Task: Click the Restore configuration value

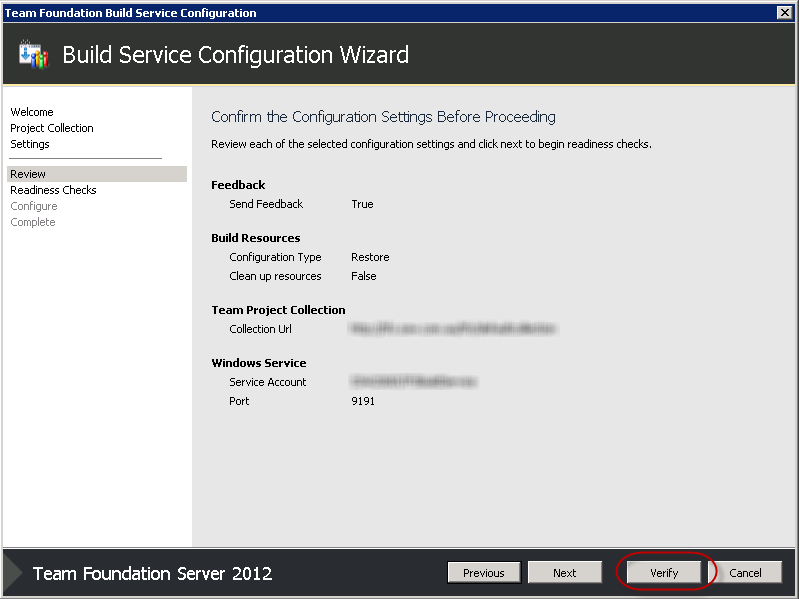Action: coord(370,257)
